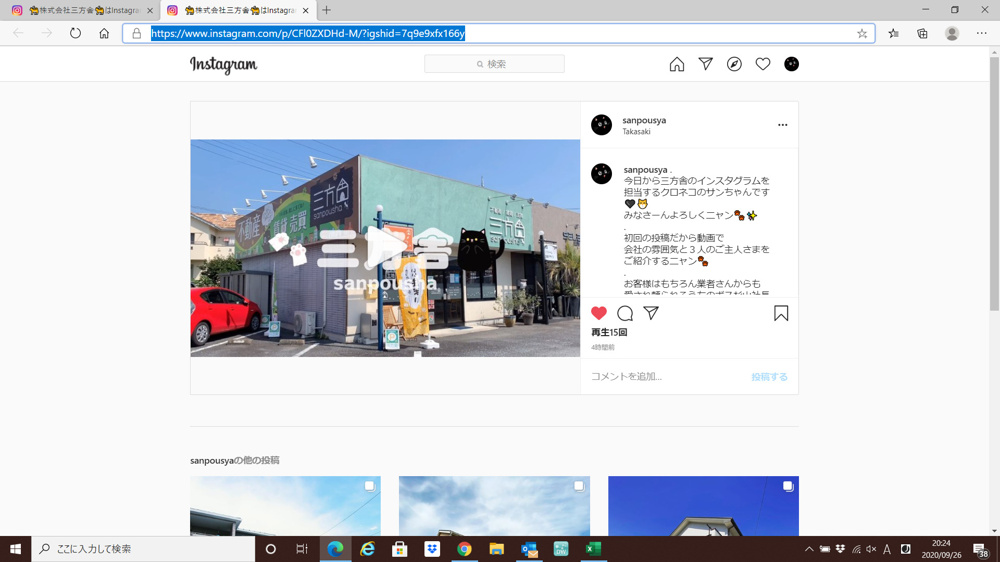
Task: Play the sanpousha video
Action: point(385,248)
